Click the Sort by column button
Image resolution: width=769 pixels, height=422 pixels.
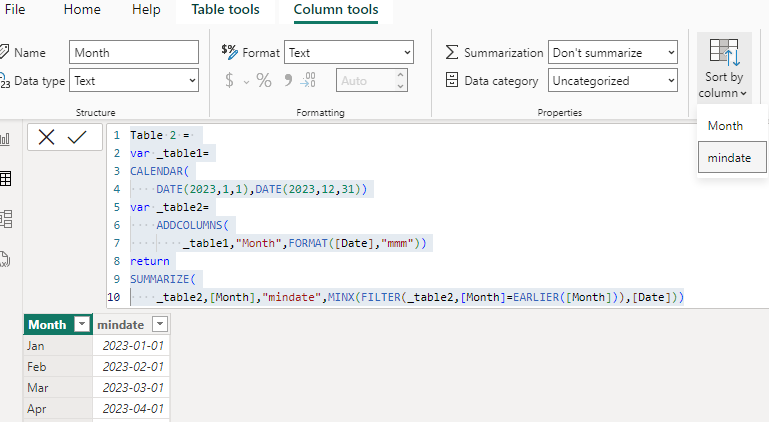click(724, 68)
